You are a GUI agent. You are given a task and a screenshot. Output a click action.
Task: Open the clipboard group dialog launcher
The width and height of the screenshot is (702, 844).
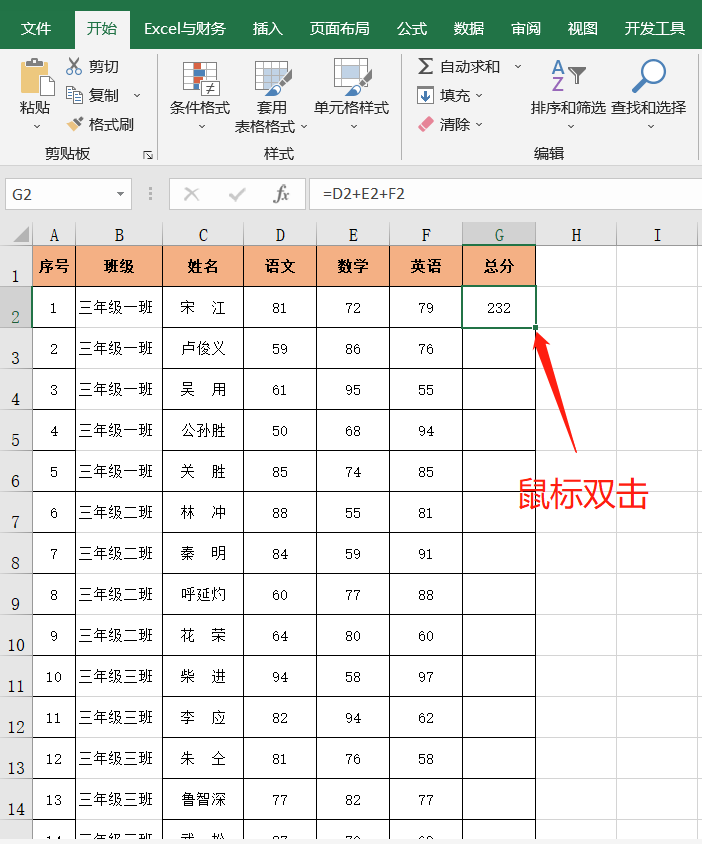click(148, 155)
